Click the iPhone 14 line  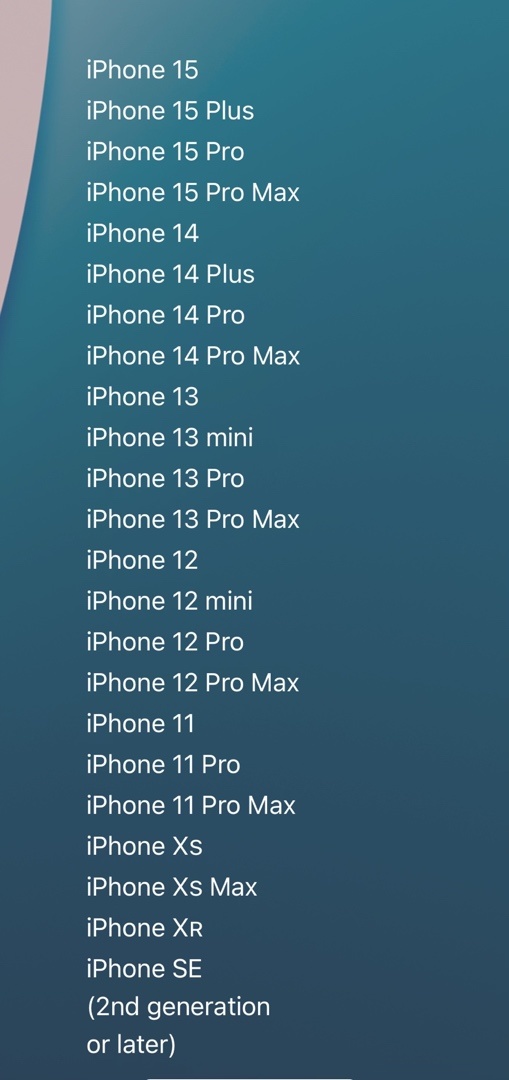[143, 233]
